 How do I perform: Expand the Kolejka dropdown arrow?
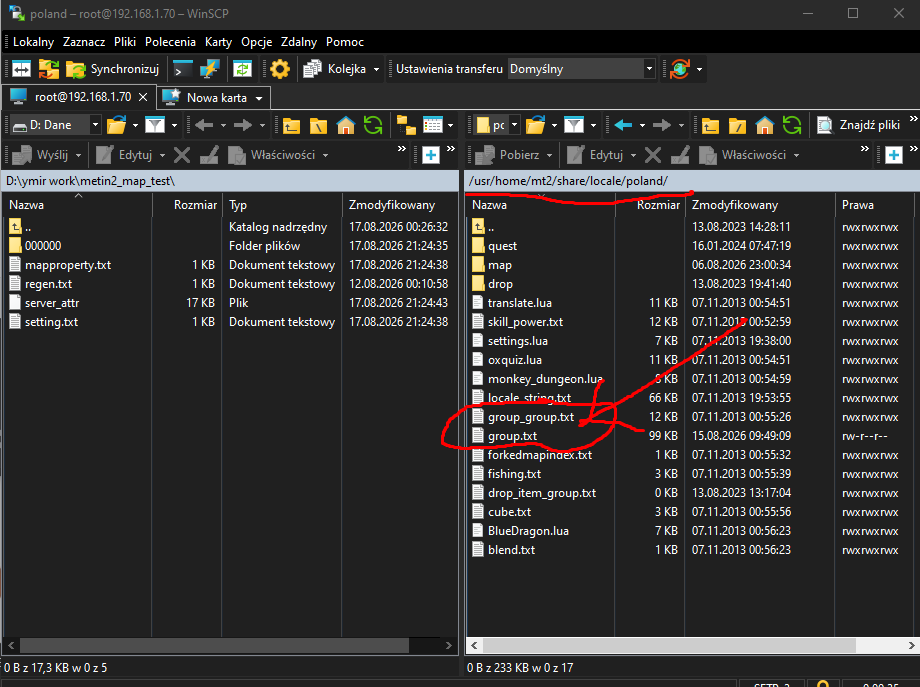click(376, 69)
